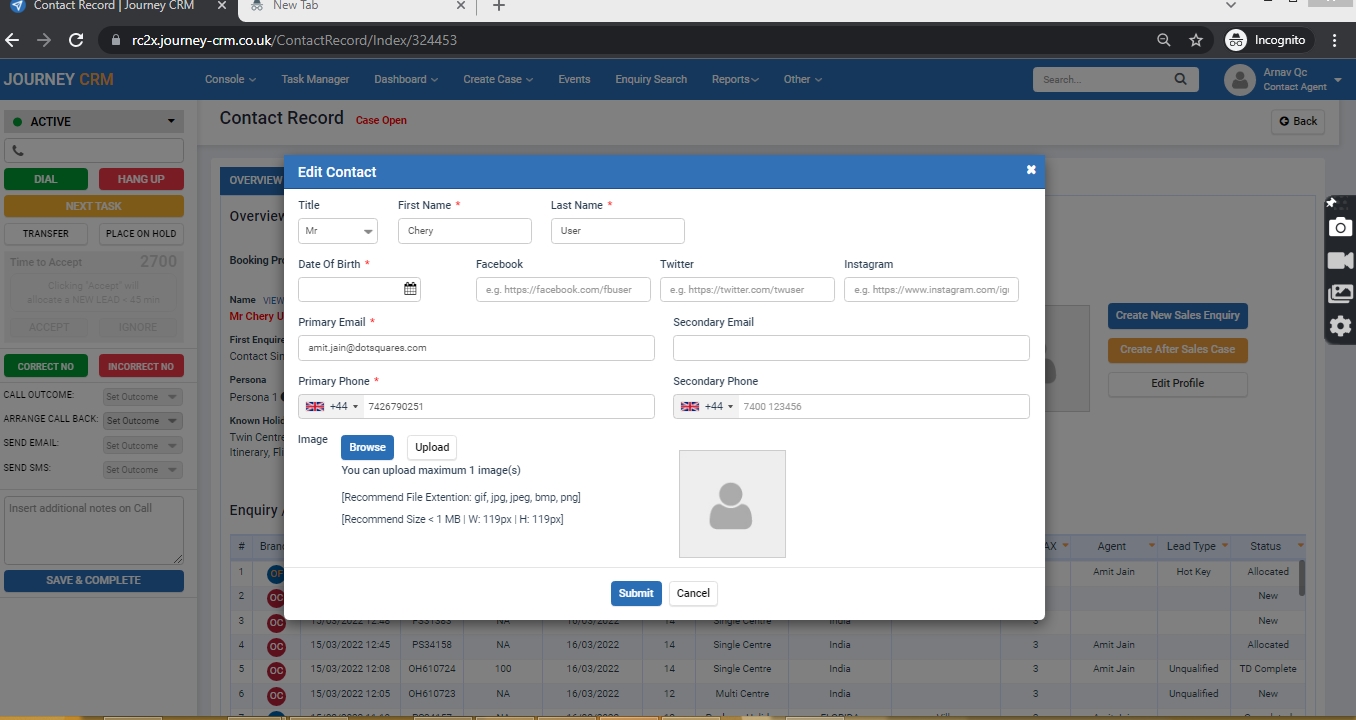Click the Edit Profile button
Screen dimensions: 1356x720
pyautogui.click(x=1177, y=384)
